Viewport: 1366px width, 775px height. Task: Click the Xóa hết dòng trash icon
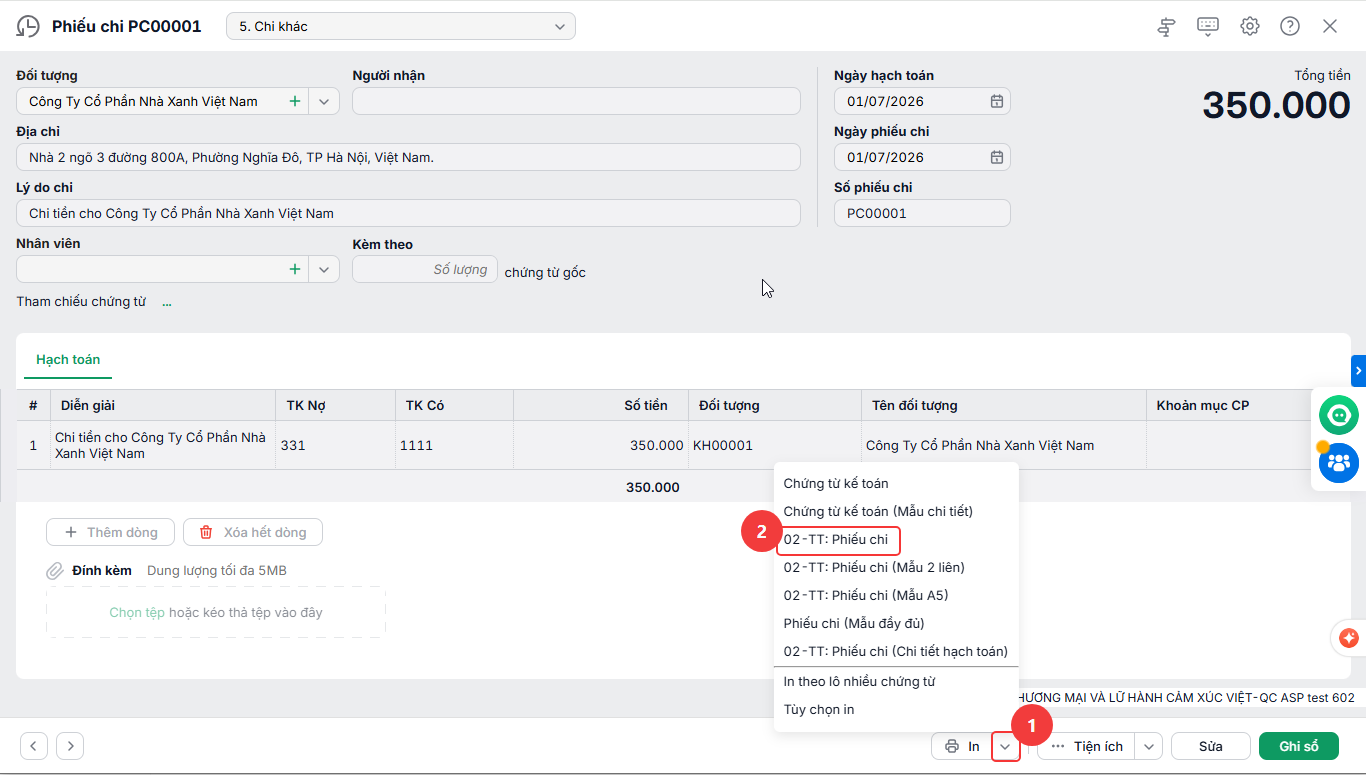(x=207, y=532)
